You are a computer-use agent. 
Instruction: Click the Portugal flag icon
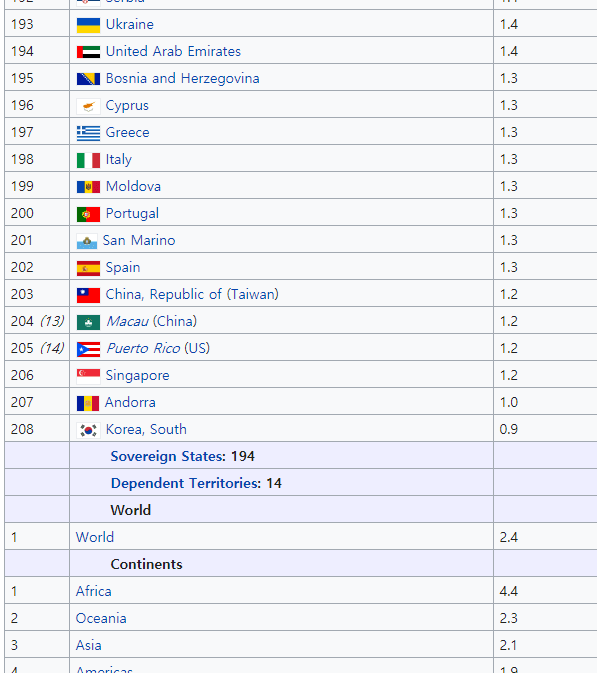click(x=88, y=214)
